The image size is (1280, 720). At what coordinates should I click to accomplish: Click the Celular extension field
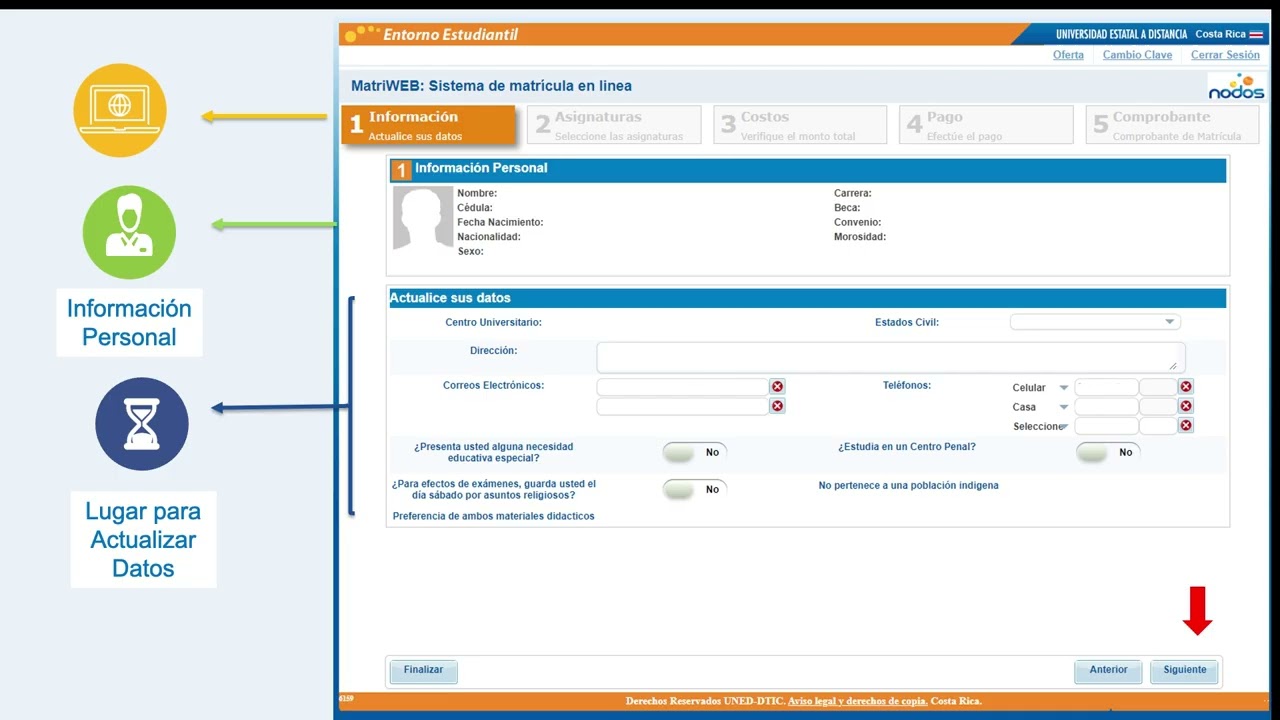[1158, 387]
